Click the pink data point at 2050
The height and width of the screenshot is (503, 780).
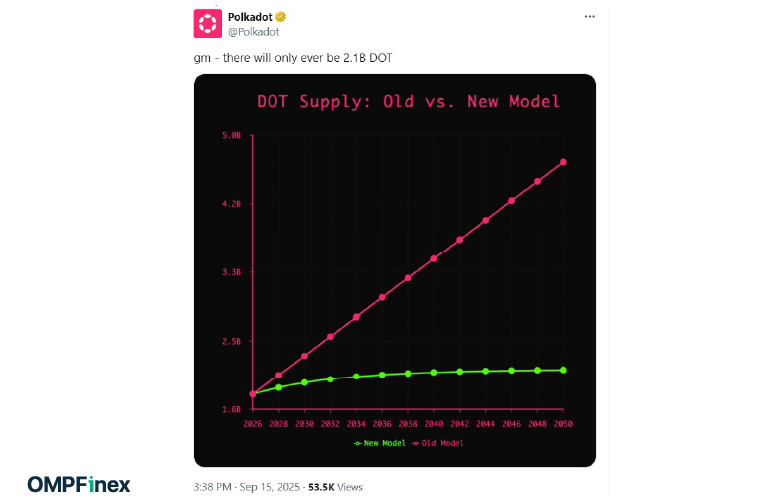563,162
